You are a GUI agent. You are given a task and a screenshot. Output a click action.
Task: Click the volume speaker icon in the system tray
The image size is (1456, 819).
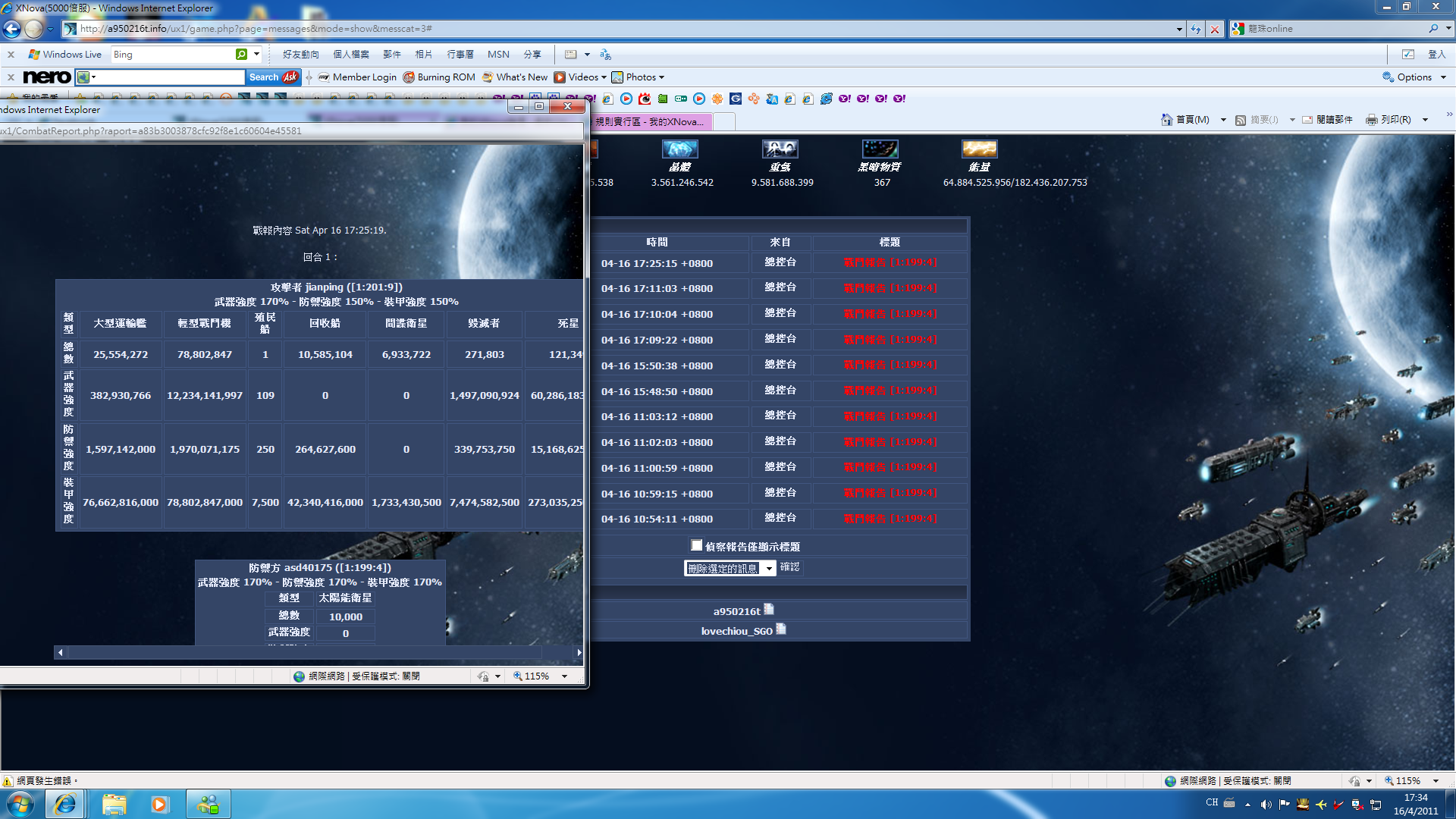coord(1266,805)
